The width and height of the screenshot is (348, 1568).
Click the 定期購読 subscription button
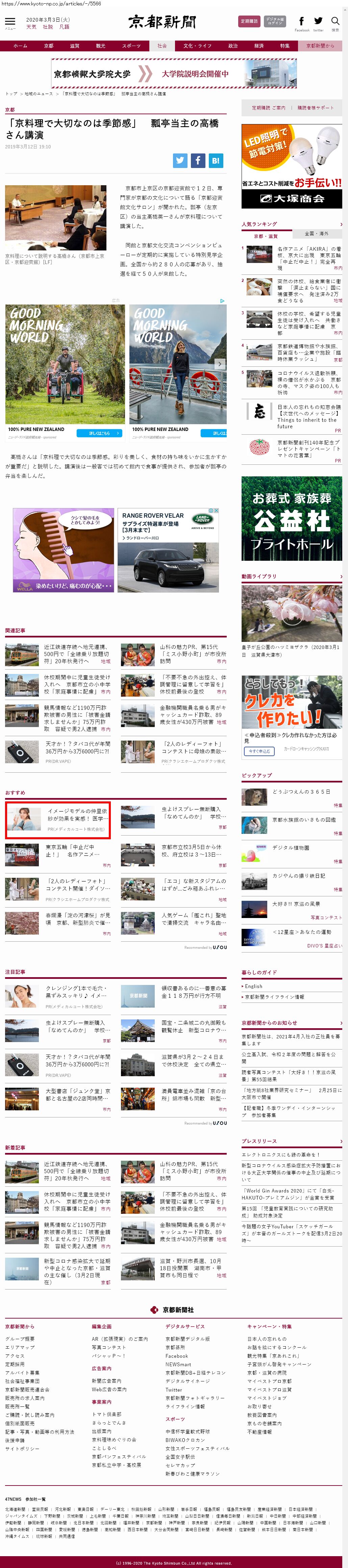[x=248, y=21]
